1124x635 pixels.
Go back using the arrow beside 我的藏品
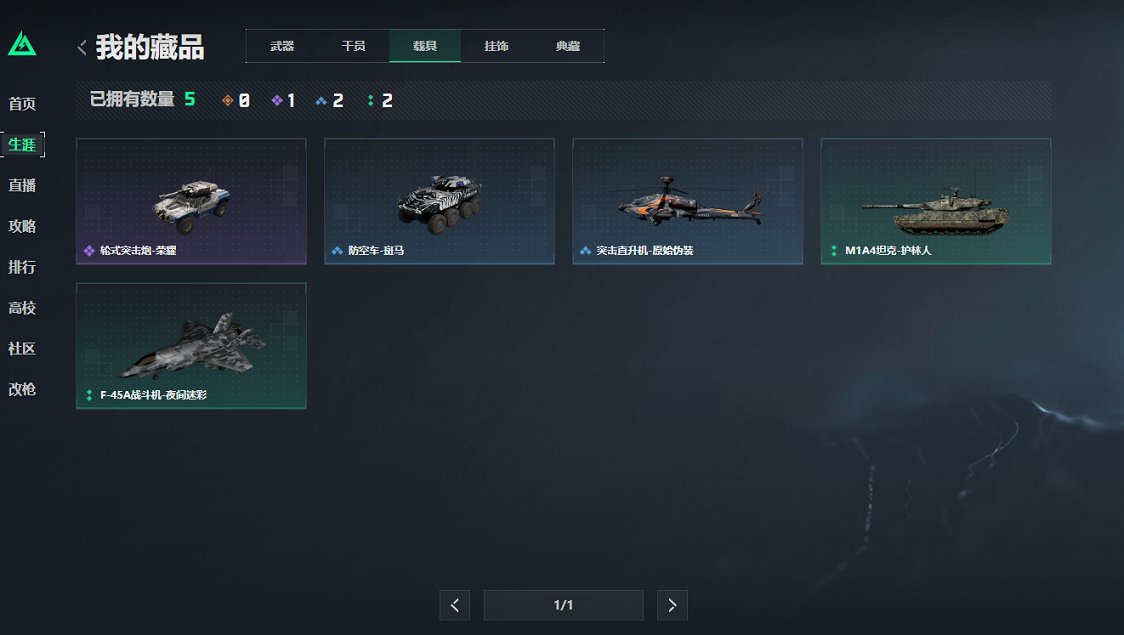(x=82, y=47)
